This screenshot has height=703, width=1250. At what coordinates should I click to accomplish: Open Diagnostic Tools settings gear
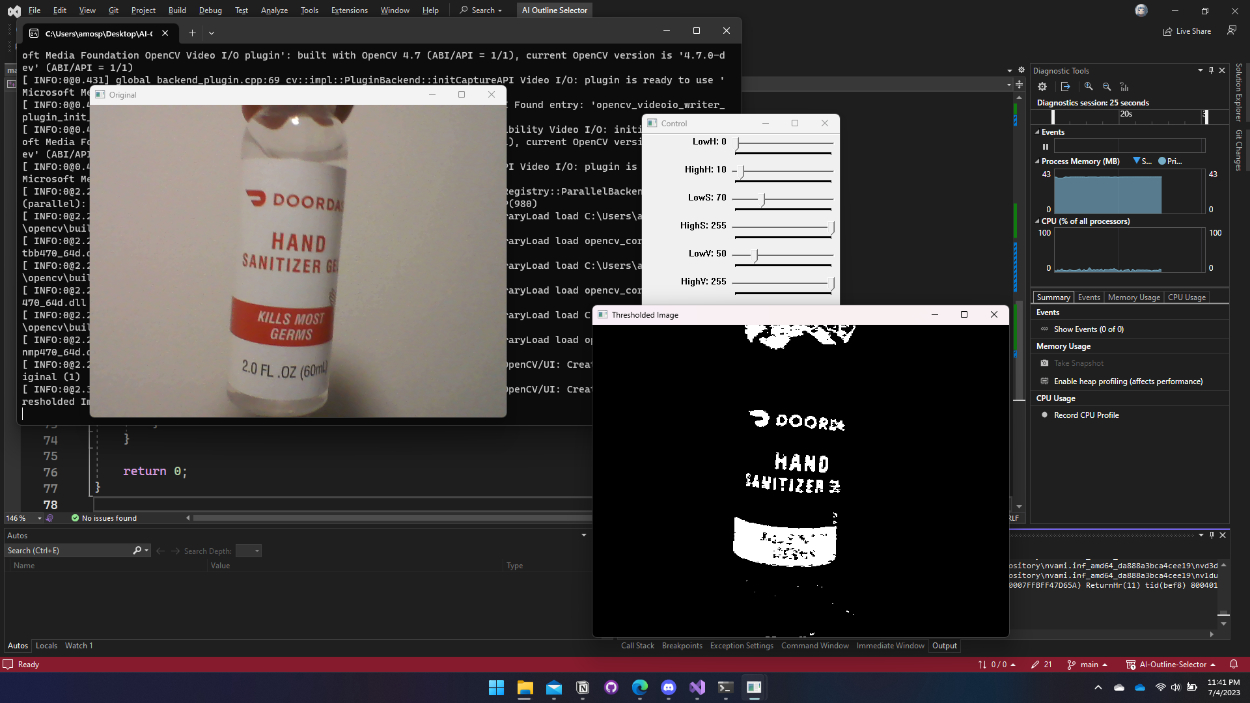(x=1042, y=87)
